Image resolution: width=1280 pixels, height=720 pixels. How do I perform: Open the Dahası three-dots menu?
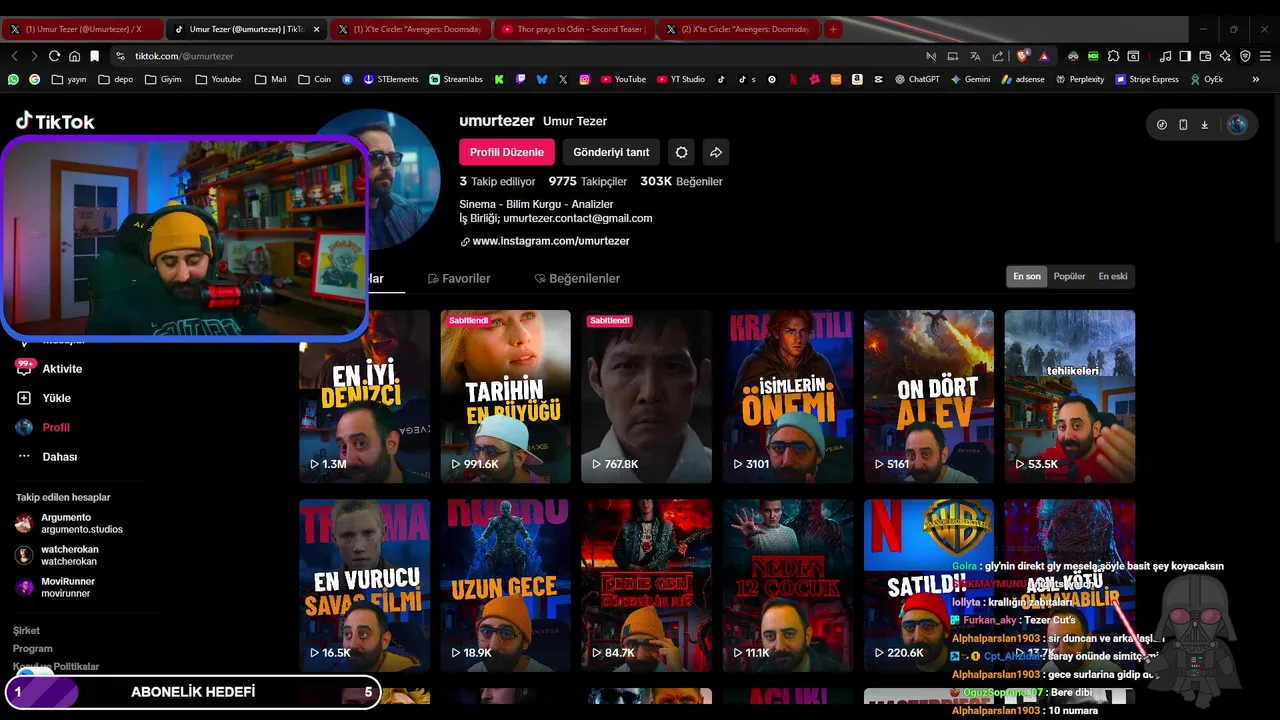(24, 456)
